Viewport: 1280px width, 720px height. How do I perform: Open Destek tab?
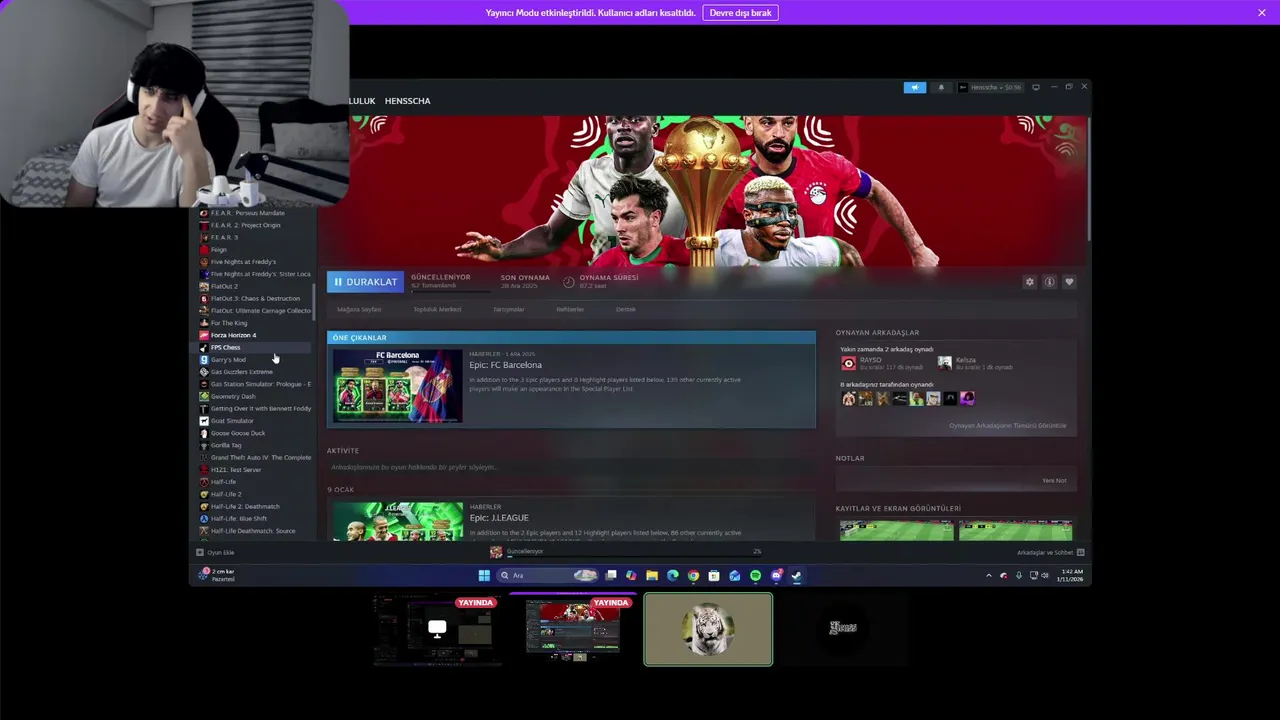click(x=626, y=309)
